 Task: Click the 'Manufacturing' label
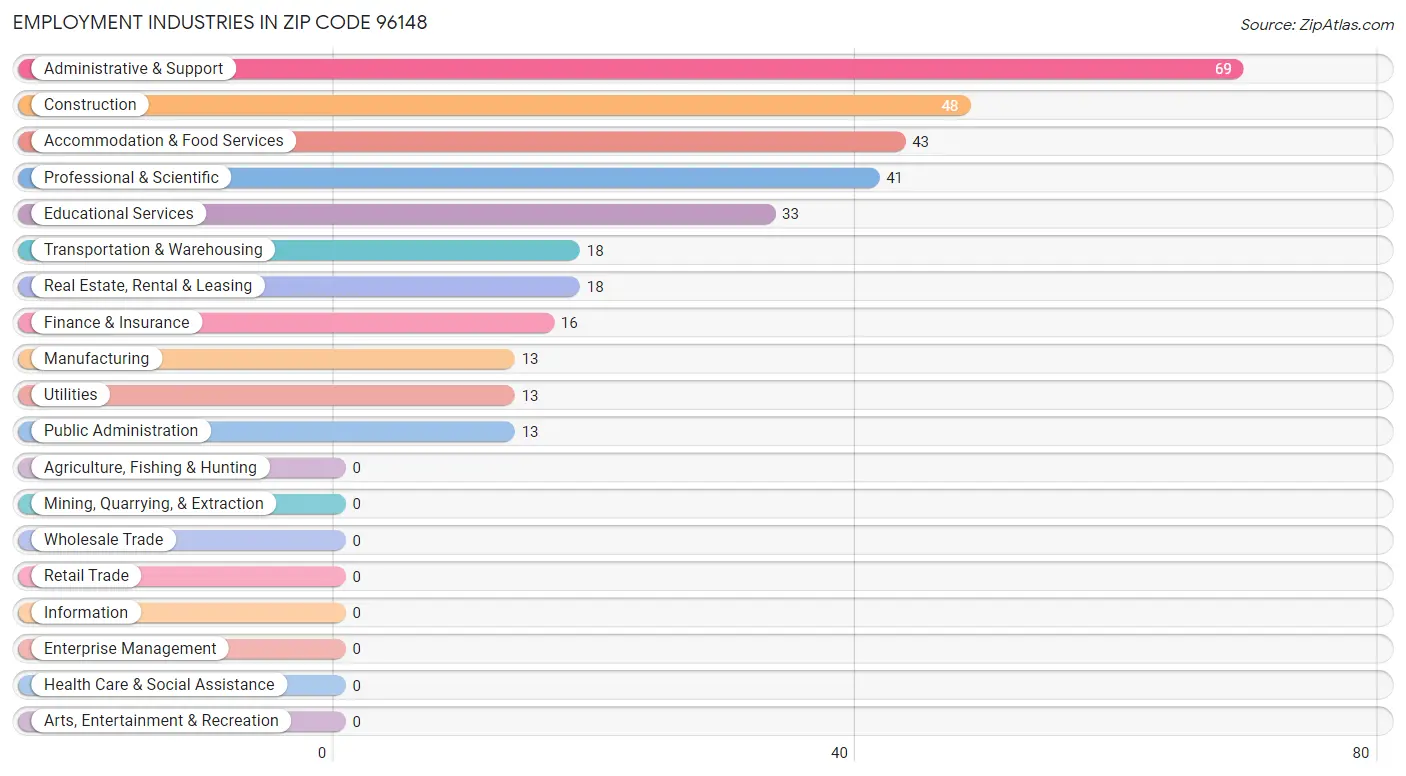click(96, 359)
